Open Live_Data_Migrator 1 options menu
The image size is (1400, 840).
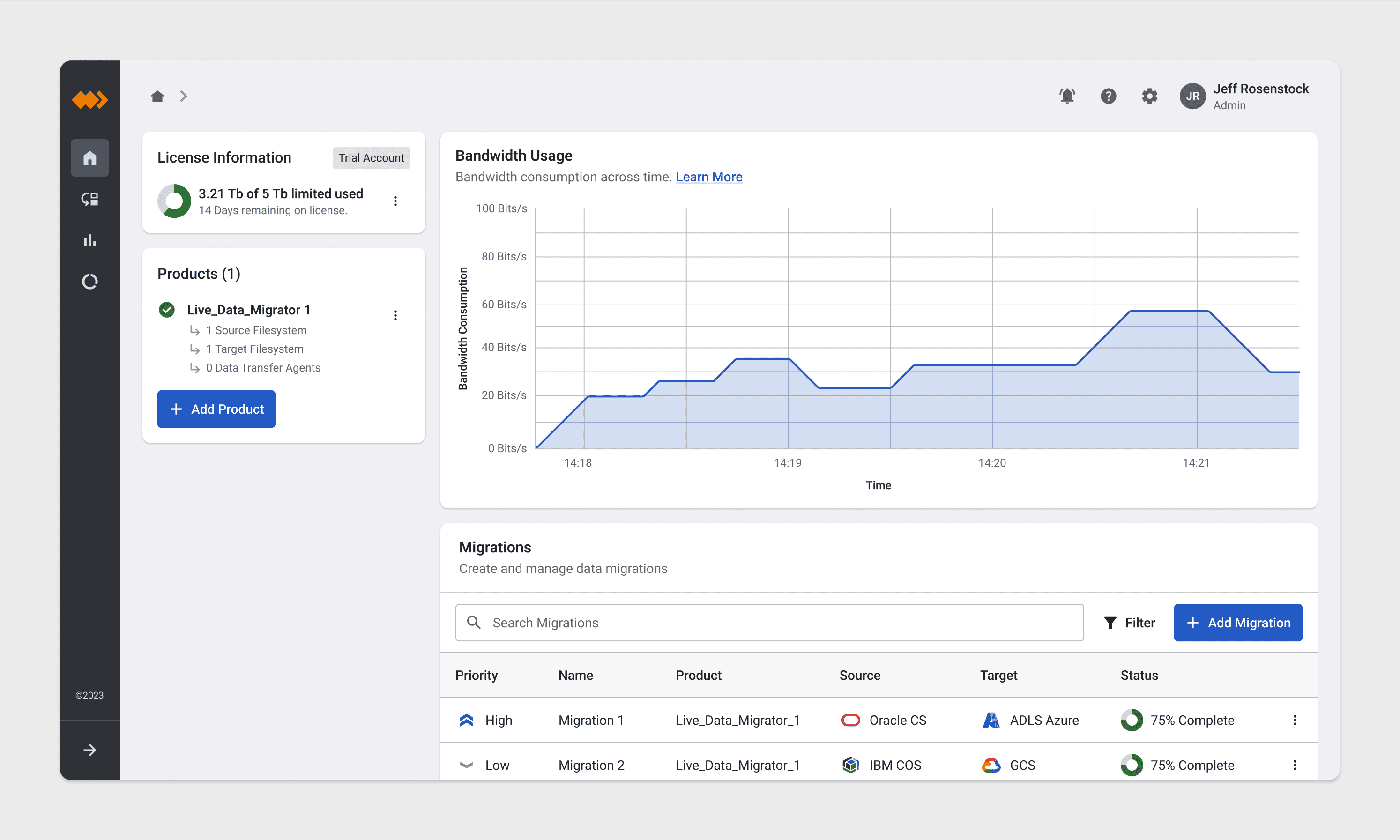(395, 315)
